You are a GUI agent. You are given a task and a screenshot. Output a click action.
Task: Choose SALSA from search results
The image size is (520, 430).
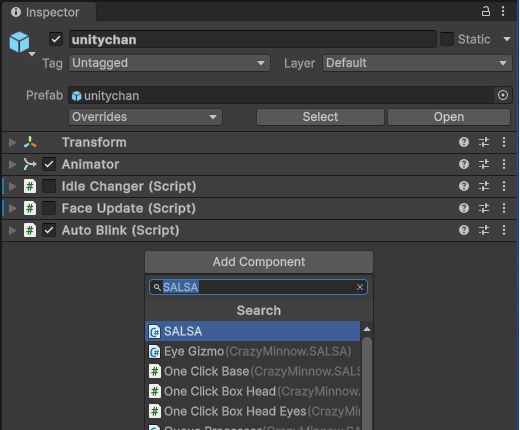point(253,331)
